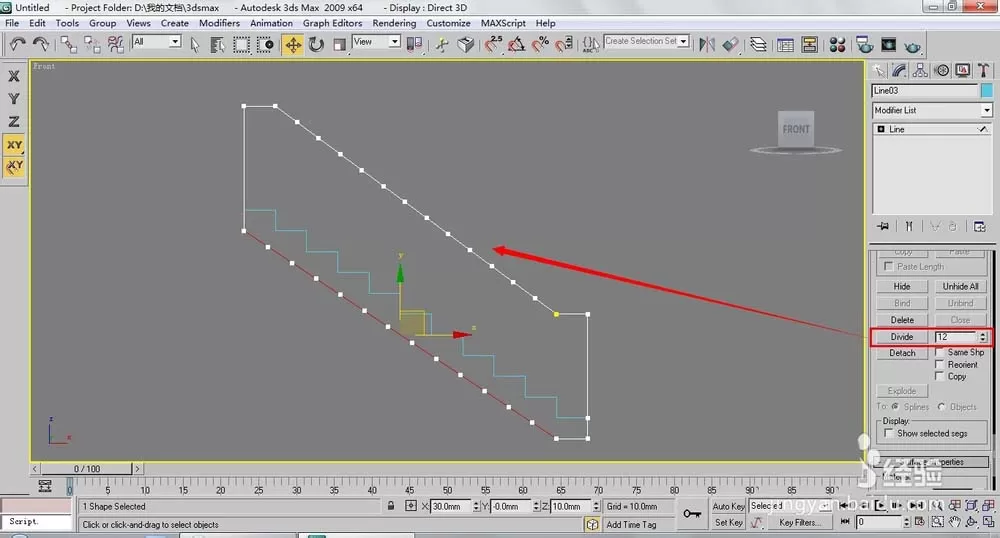Viewport: 1000px width, 538px height.
Task: Tick the Reorient checkbox
Action: click(939, 364)
